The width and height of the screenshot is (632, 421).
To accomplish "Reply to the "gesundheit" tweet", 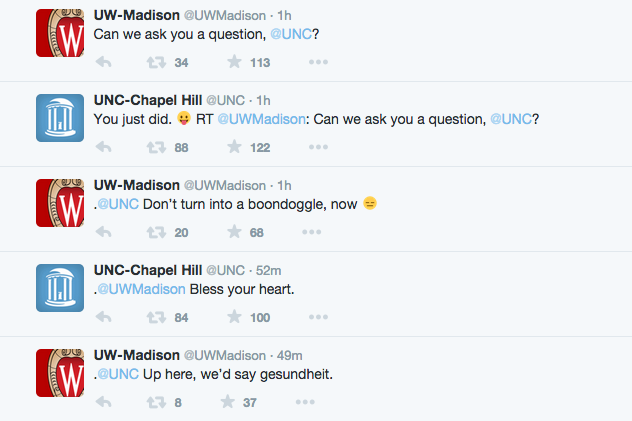I will pyautogui.click(x=103, y=402).
